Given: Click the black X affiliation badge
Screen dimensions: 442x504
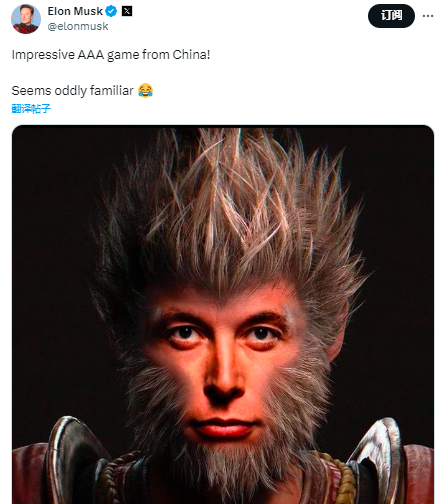Looking at the screenshot, I should pos(127,11).
